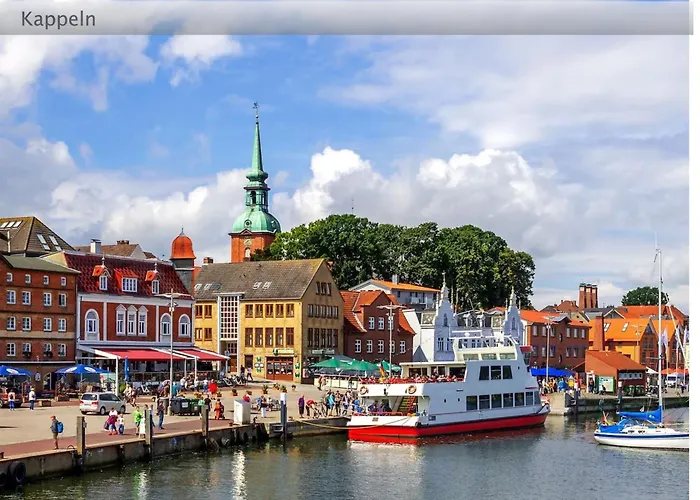Click the silver car parked on quay
The width and height of the screenshot is (700, 500).
point(101,403)
